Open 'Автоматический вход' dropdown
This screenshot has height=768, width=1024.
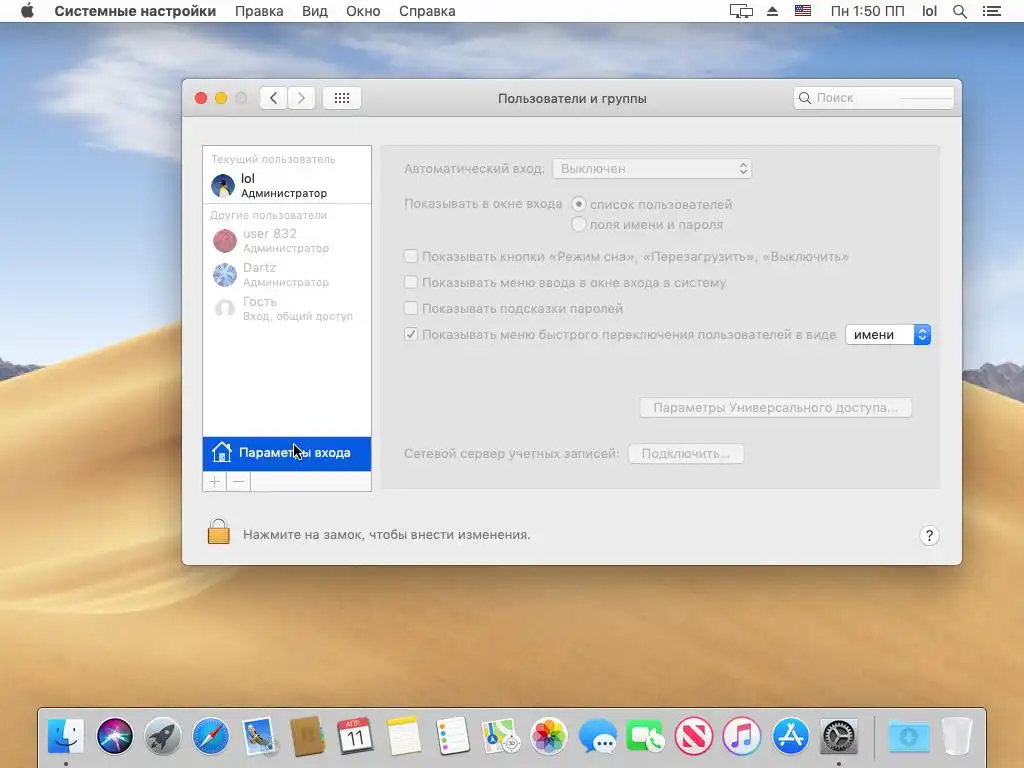click(x=652, y=168)
